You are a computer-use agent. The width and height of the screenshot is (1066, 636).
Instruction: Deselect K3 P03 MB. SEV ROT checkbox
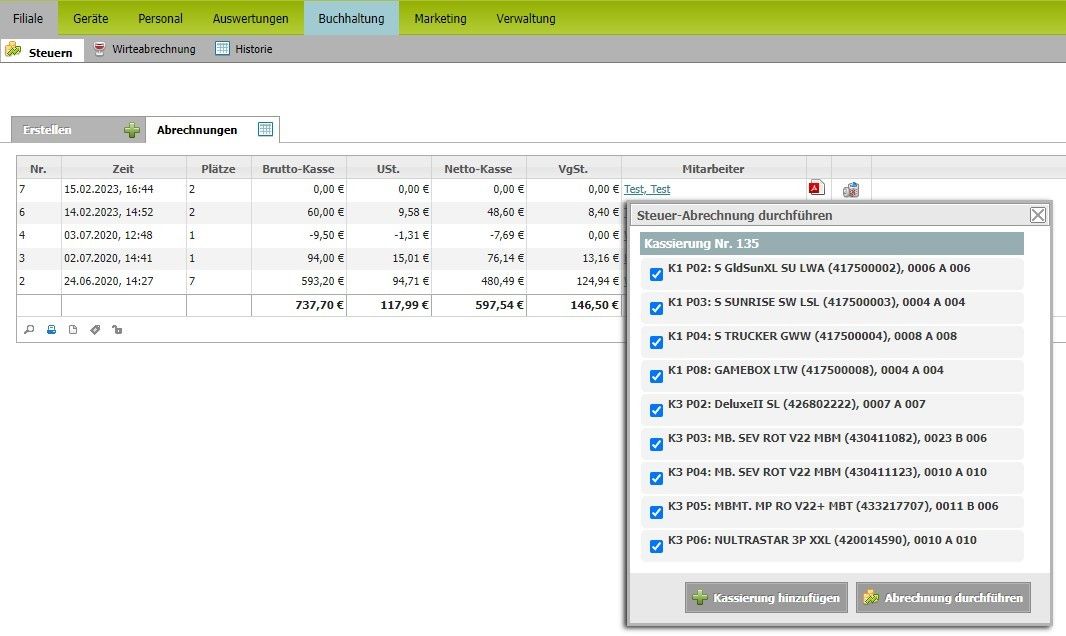click(x=656, y=444)
